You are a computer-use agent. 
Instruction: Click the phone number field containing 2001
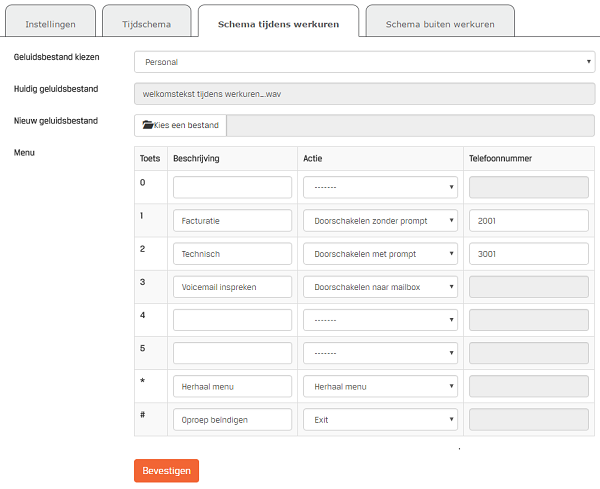528,221
